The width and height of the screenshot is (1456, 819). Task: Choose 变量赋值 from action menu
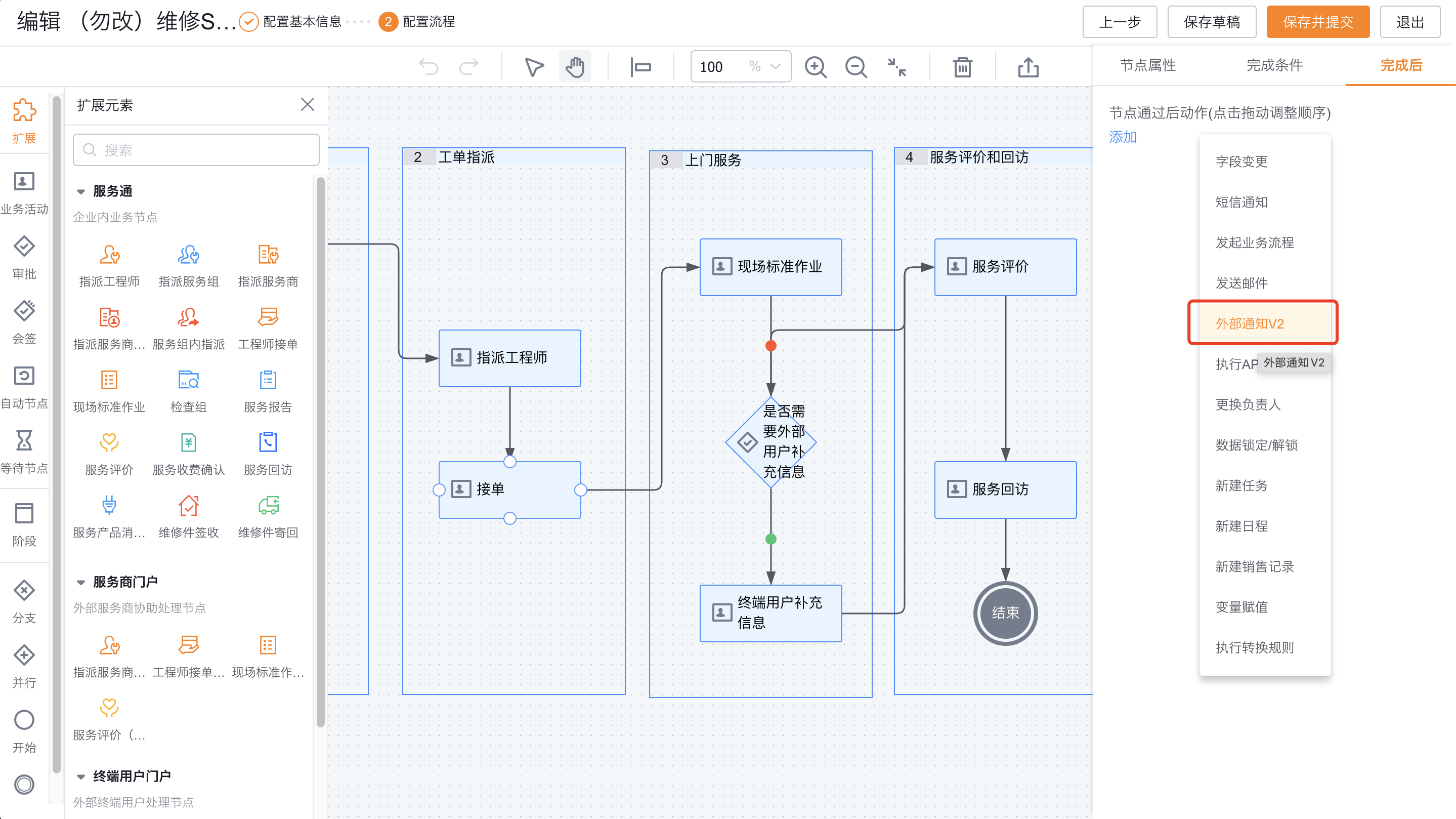click(1264, 607)
